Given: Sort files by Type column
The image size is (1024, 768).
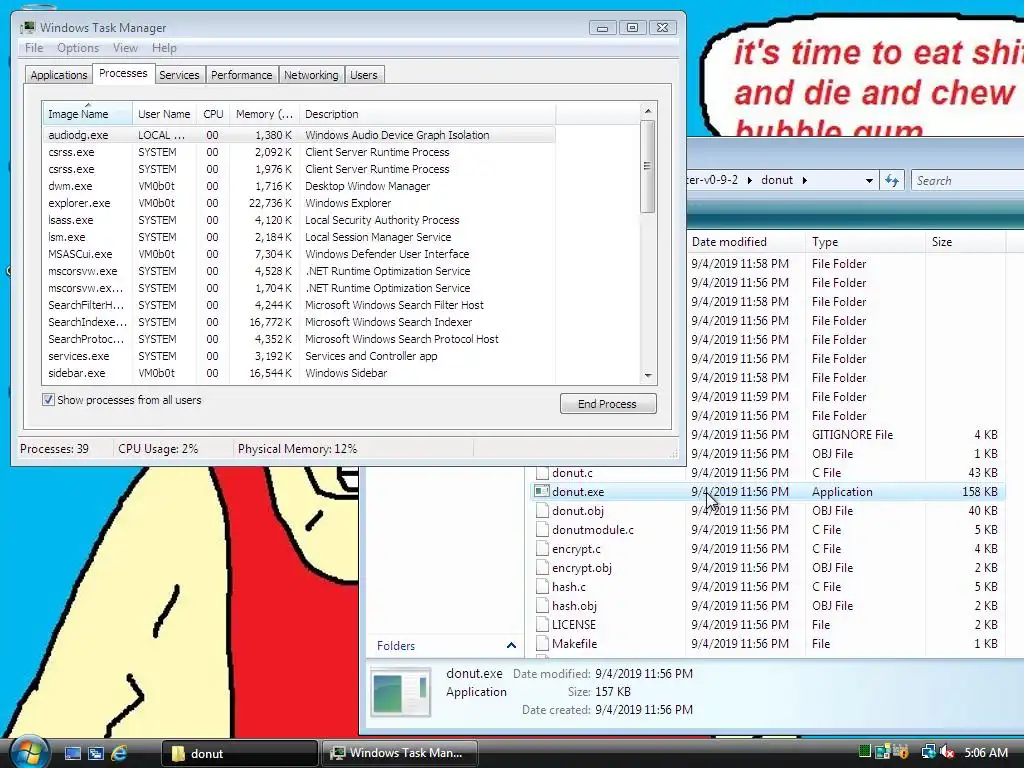Looking at the screenshot, I should click(865, 242).
